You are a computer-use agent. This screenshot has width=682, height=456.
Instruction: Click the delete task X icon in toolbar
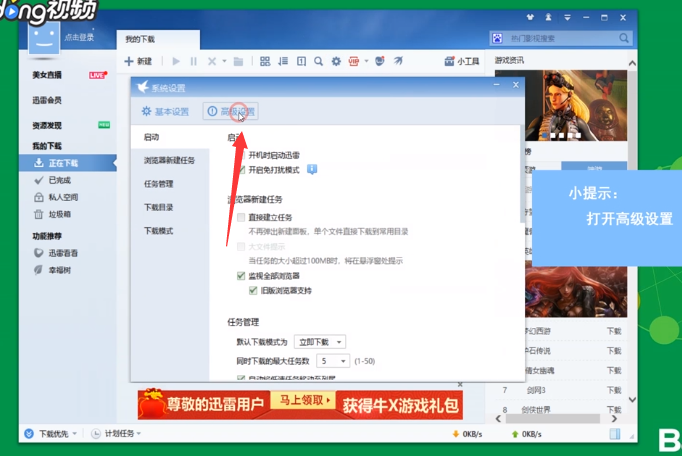[212, 61]
